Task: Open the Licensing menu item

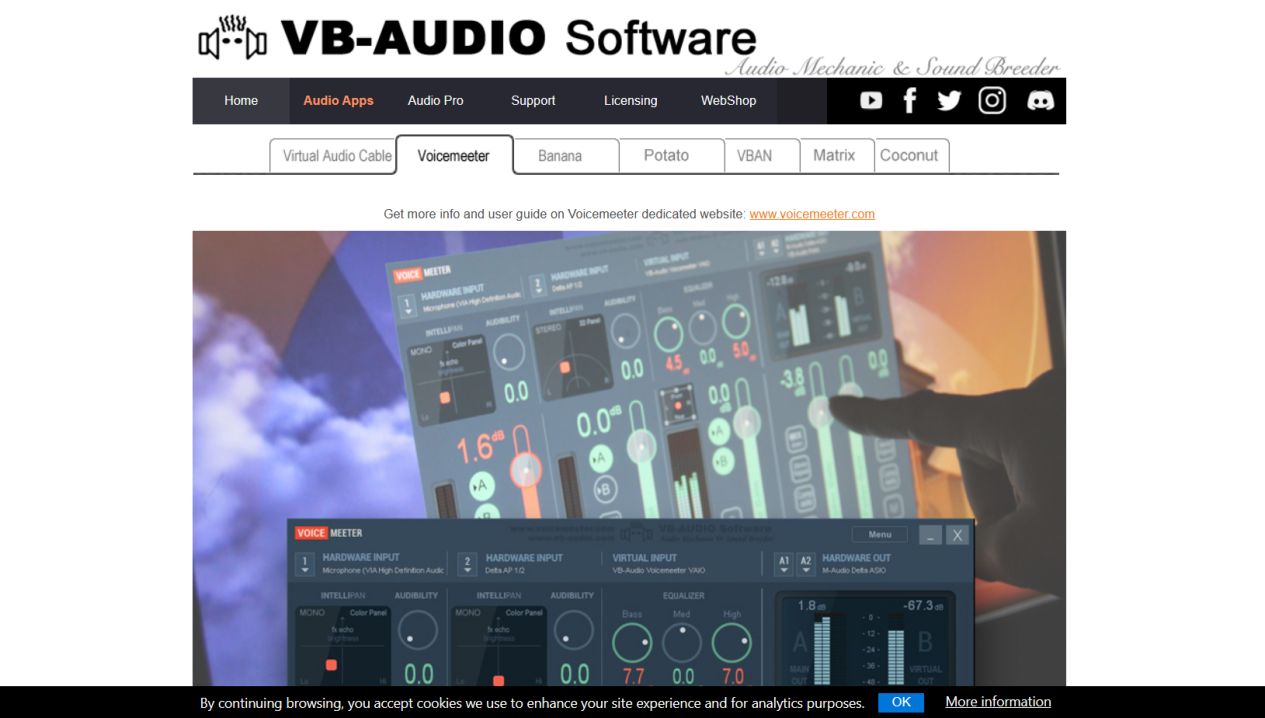Action: point(630,100)
